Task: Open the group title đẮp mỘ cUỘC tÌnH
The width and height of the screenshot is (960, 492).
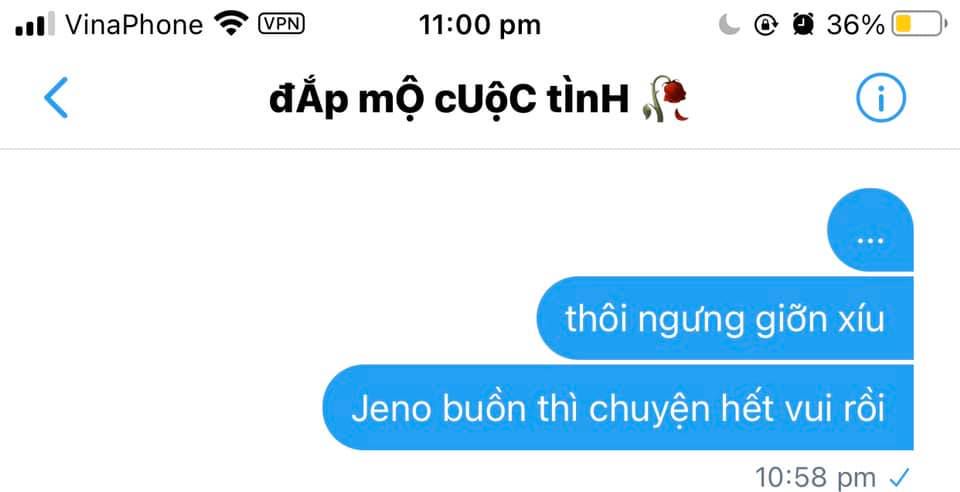Action: pyautogui.click(x=449, y=99)
